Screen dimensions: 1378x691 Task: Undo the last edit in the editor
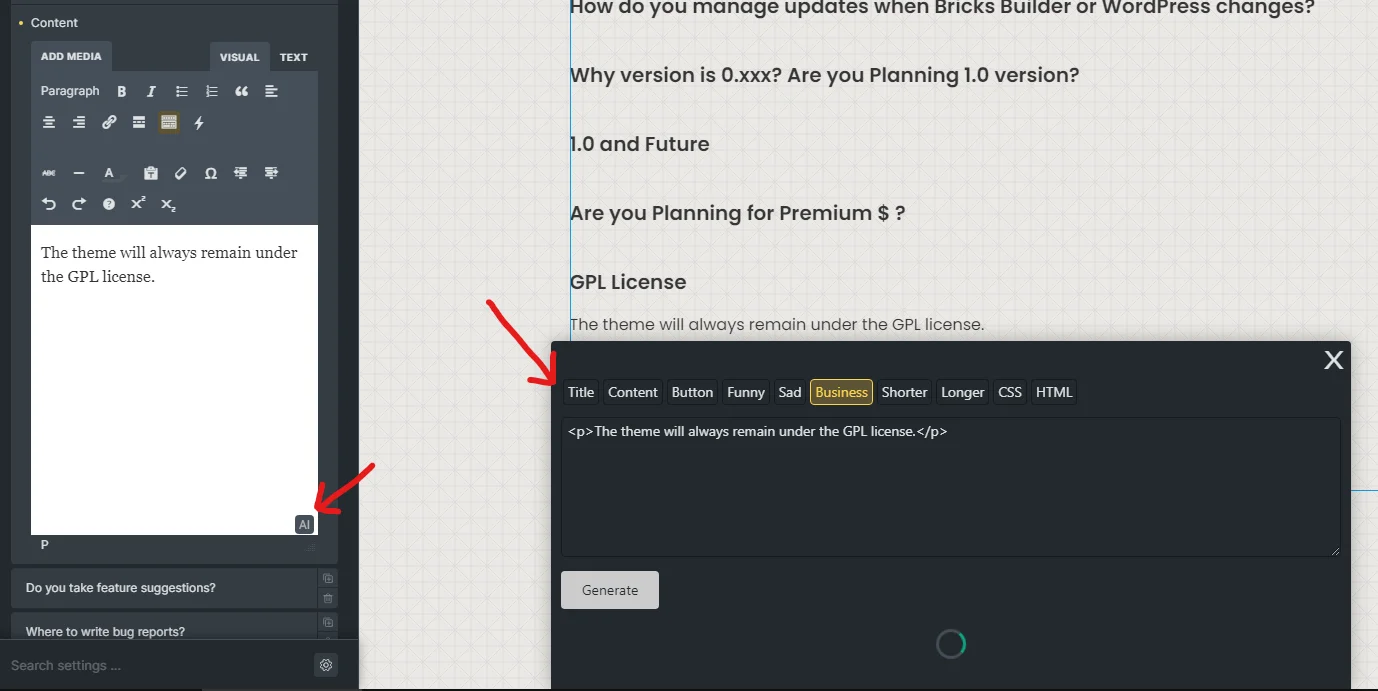pos(49,204)
